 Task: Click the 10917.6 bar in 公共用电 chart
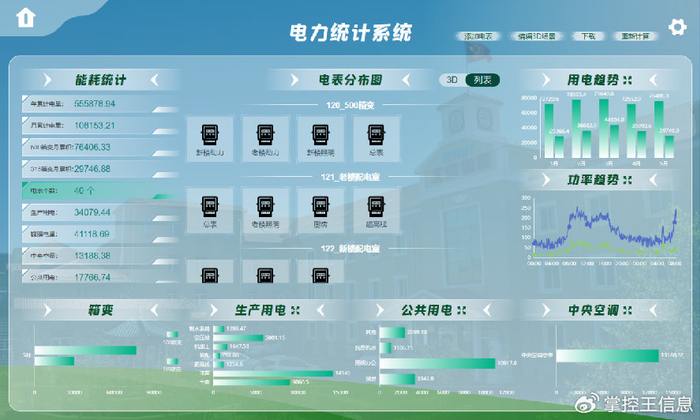coord(438,363)
